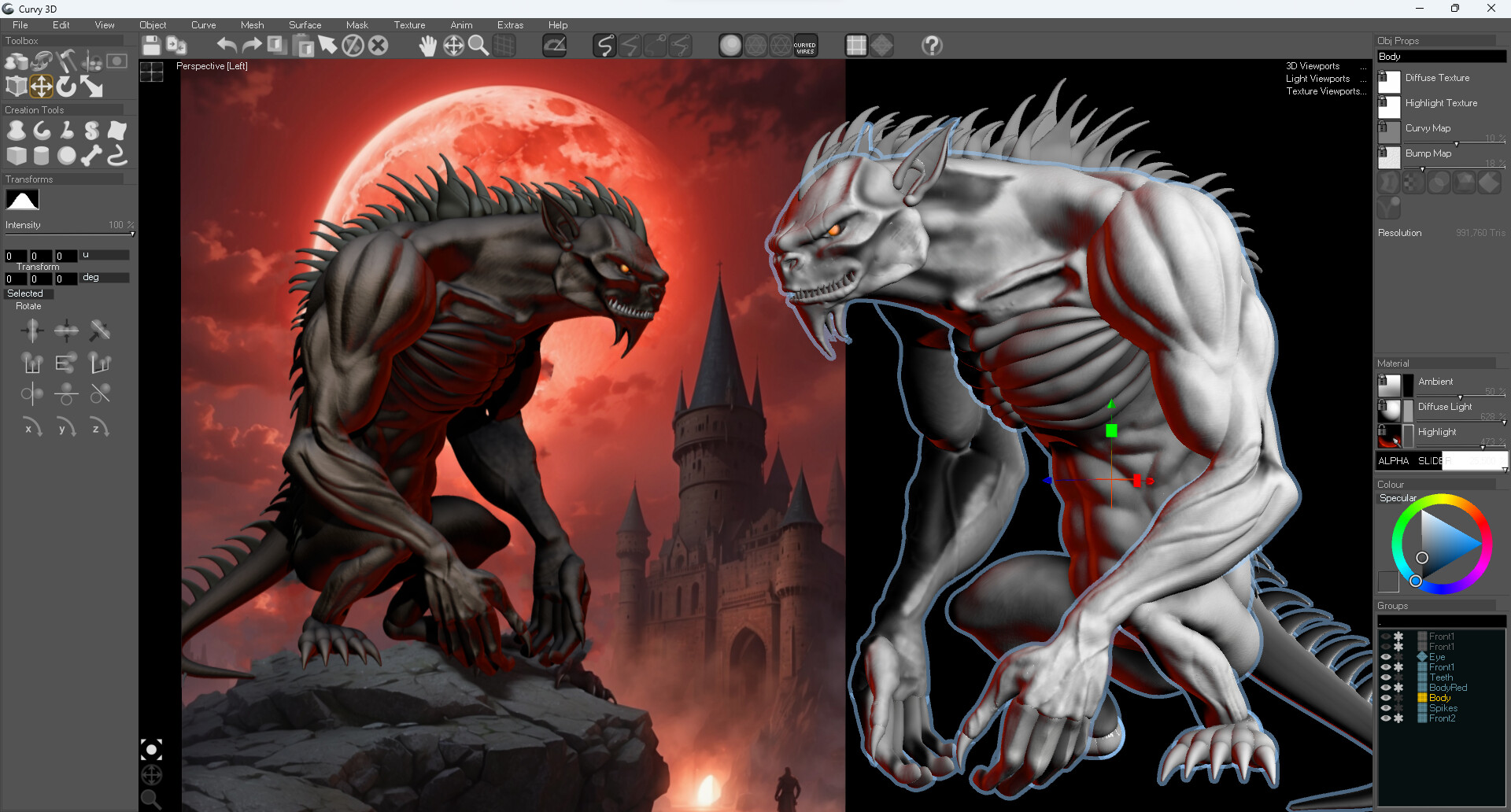Viewport: 1511px width, 812px height.
Task: Click inside the Specular colour wheel triangle
Action: point(1445,543)
